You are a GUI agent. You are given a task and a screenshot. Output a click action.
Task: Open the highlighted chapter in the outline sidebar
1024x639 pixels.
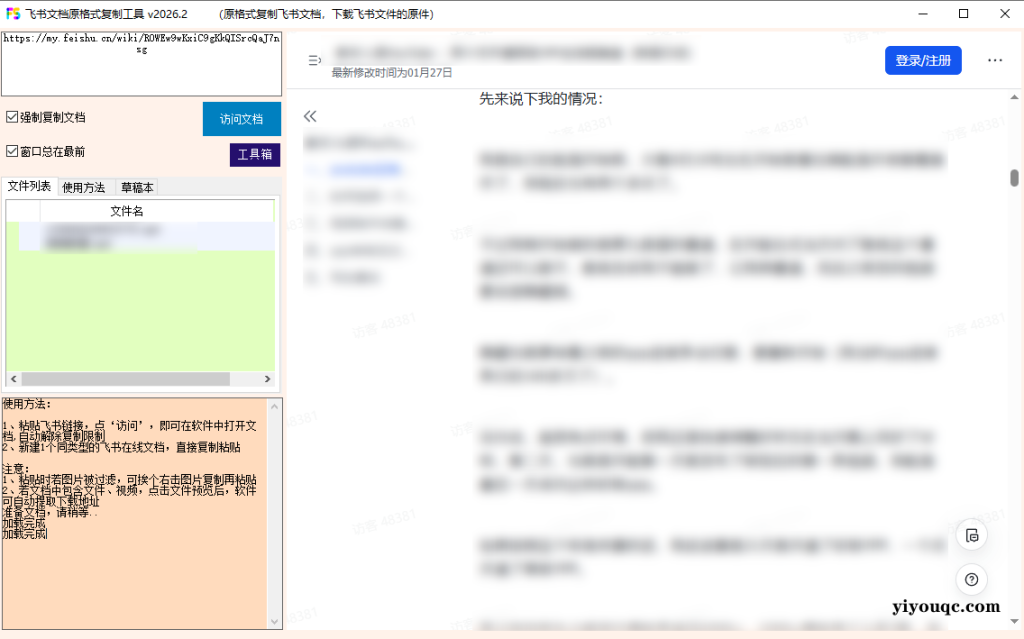coord(365,169)
